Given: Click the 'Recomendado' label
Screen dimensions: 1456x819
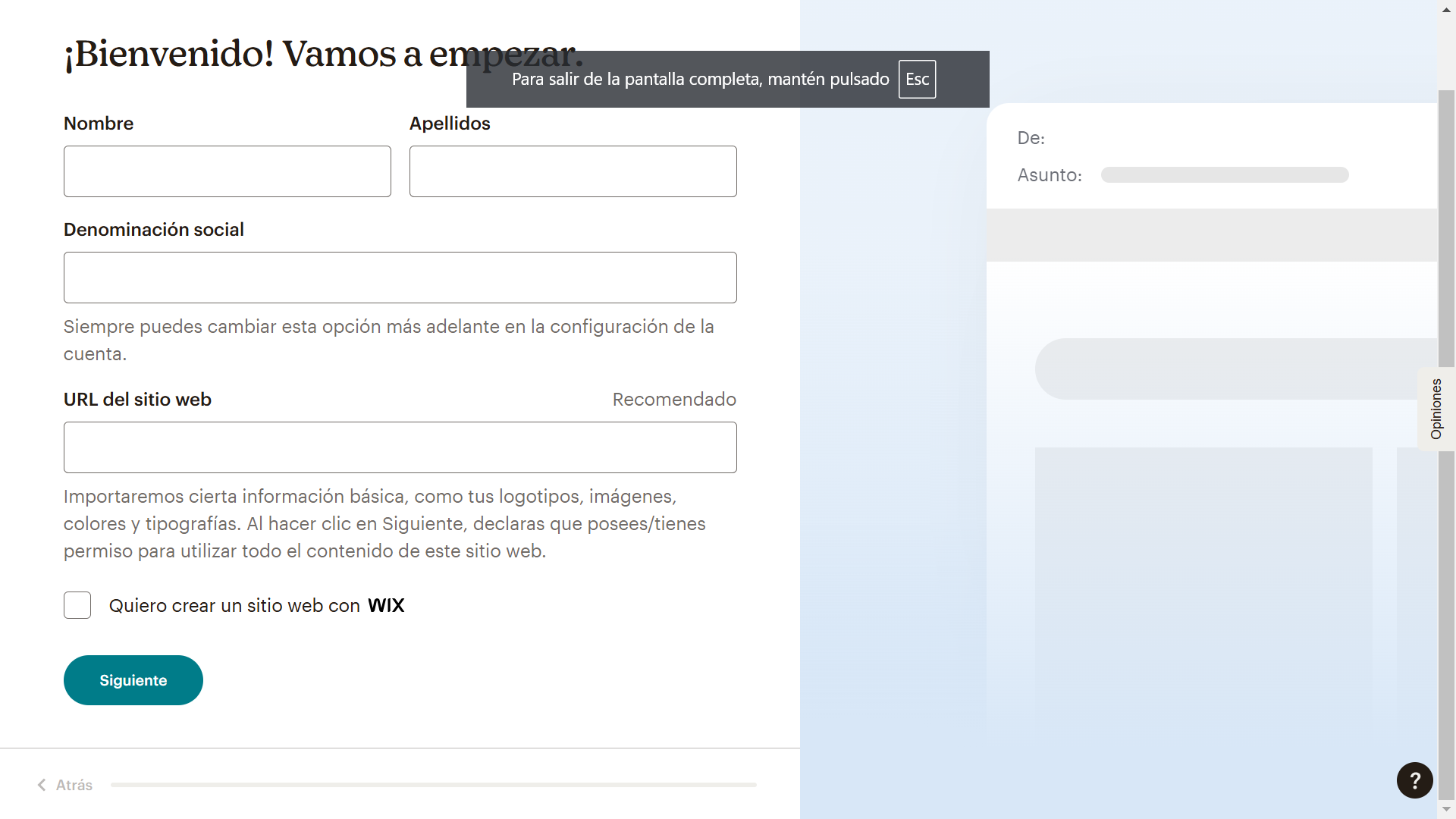Looking at the screenshot, I should click(674, 399).
